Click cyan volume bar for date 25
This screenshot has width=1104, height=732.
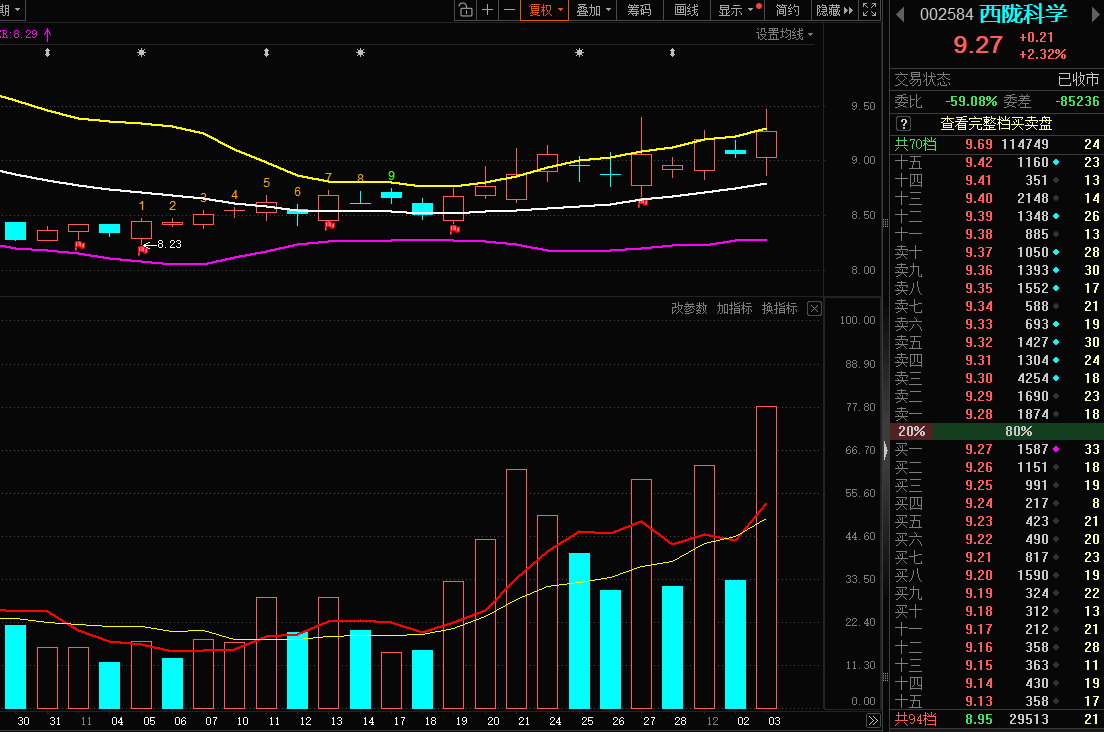(579, 631)
